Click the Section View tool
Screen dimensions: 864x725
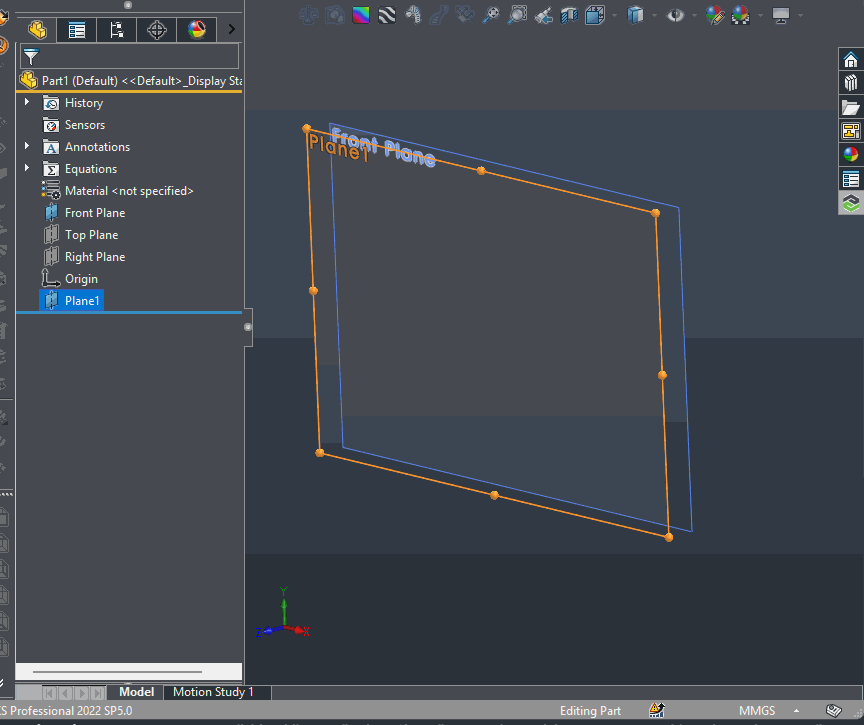point(569,15)
